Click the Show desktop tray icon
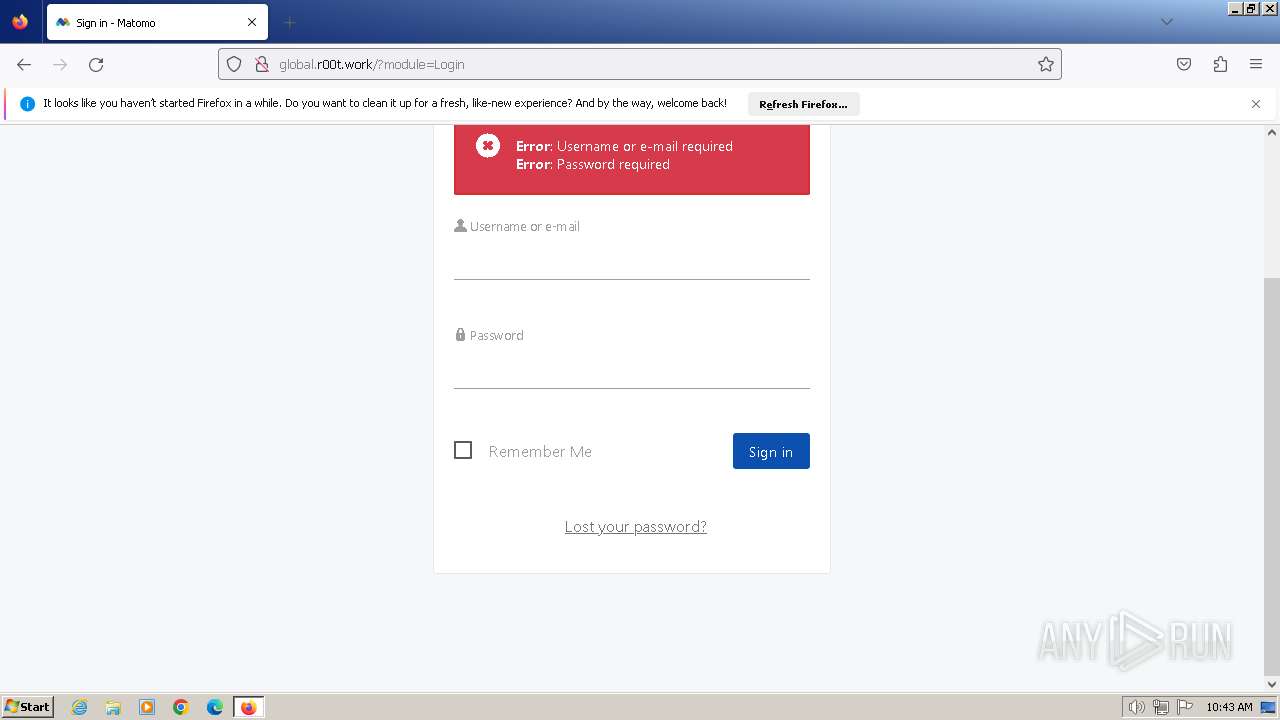 point(1268,707)
